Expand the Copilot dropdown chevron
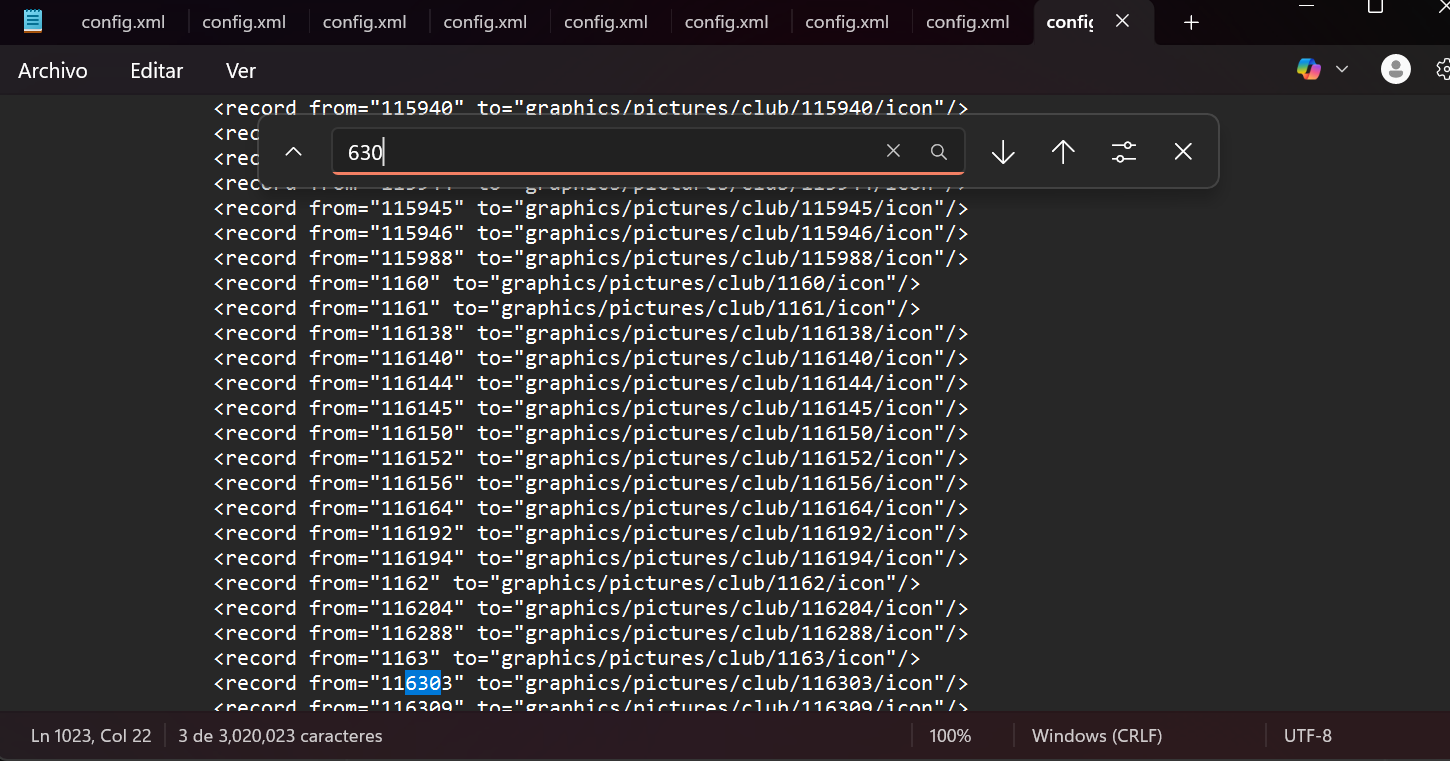The height and width of the screenshot is (761, 1450). tap(1342, 69)
